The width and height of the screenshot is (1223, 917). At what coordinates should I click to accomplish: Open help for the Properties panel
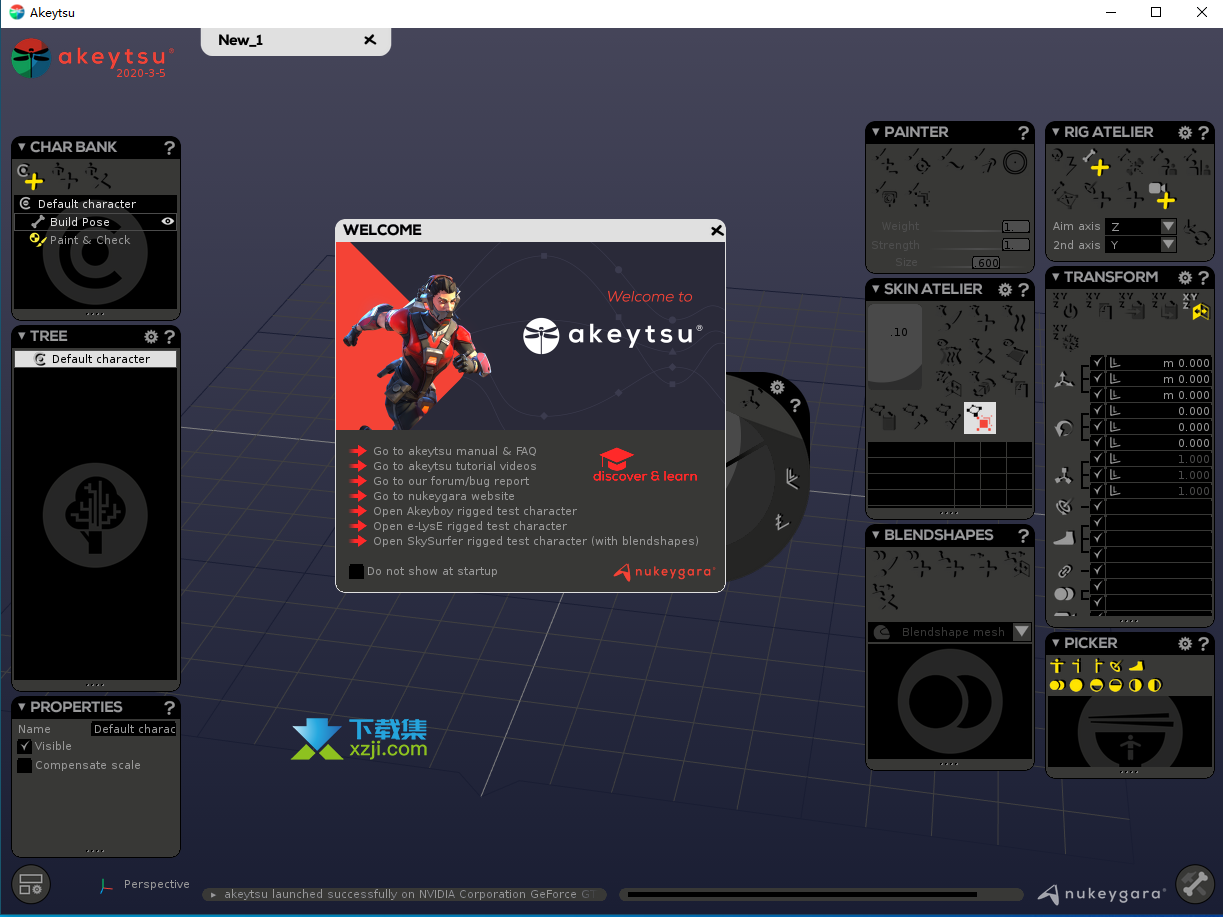pyautogui.click(x=169, y=707)
